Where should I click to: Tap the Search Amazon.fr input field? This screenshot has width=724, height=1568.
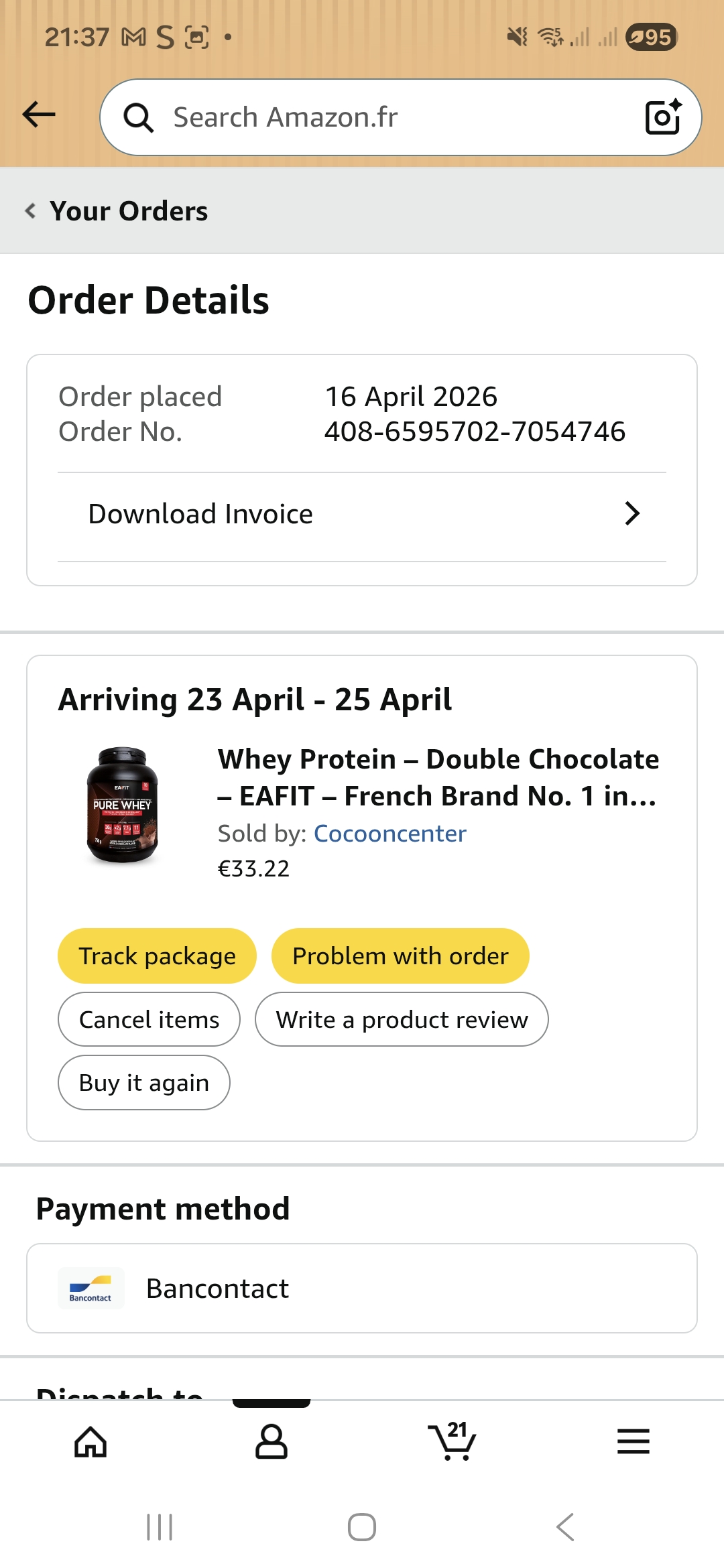point(389,117)
